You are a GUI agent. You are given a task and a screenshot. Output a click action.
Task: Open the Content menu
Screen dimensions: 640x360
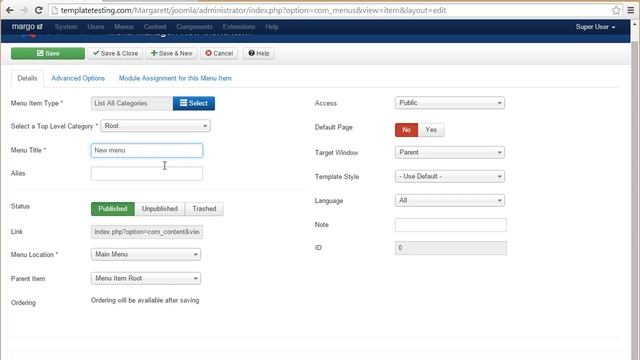(155, 27)
